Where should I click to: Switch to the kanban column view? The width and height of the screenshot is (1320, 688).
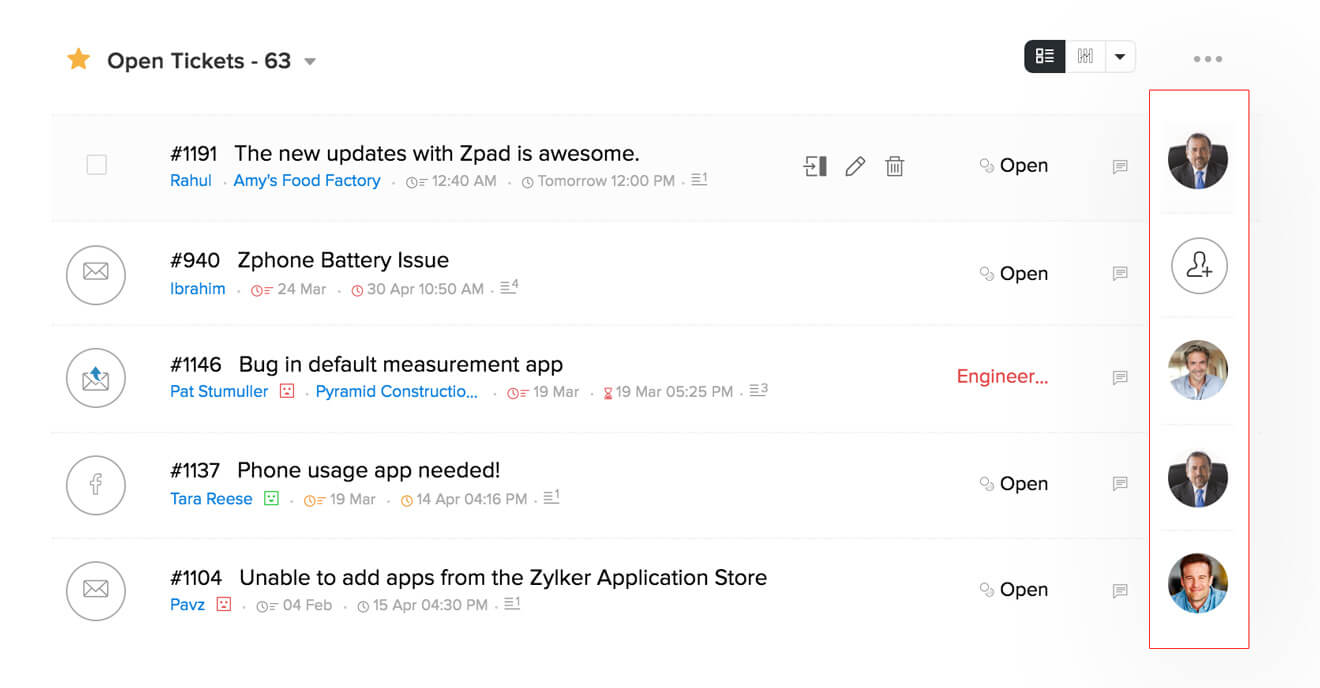pos(1085,57)
